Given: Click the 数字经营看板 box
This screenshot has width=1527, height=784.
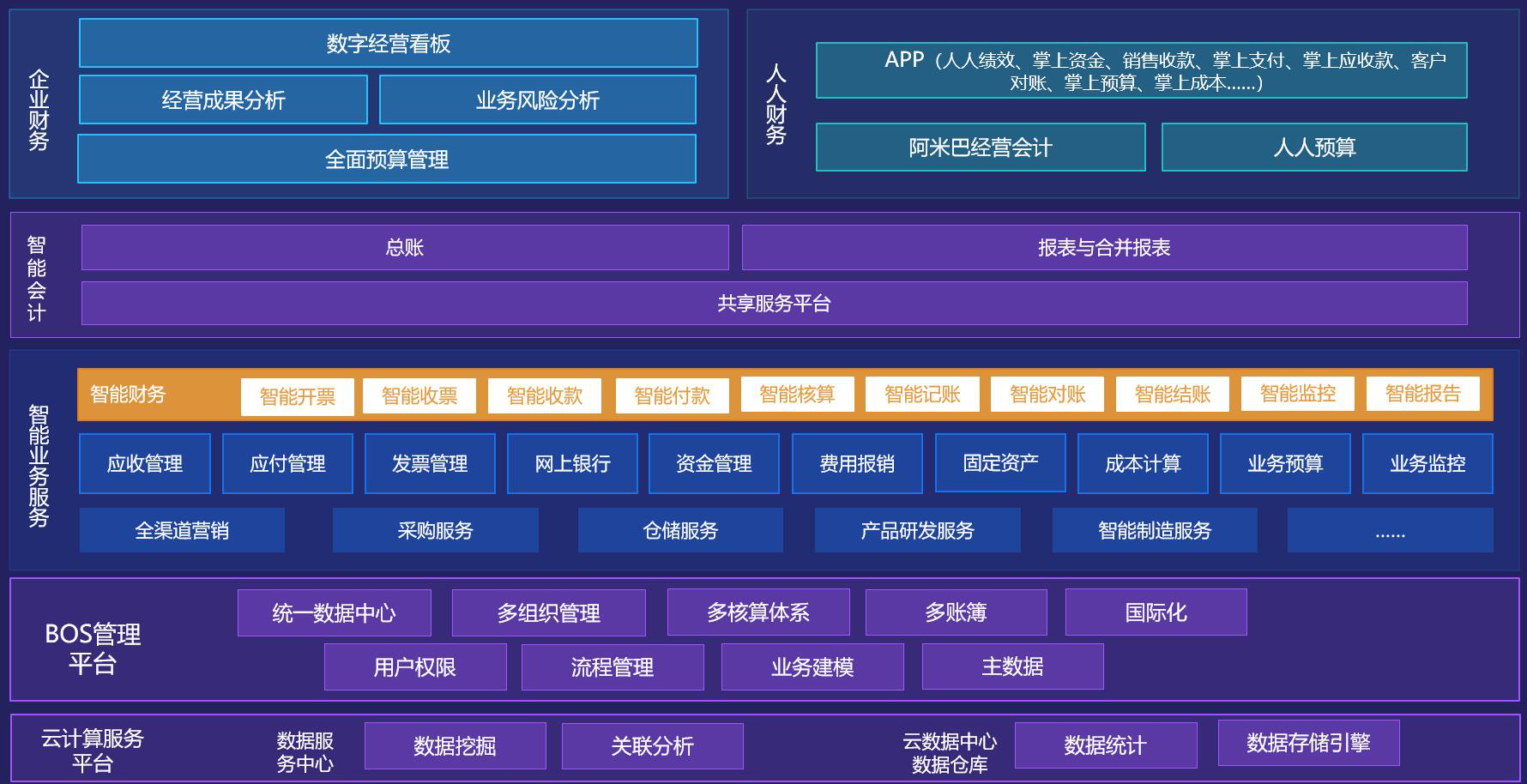Looking at the screenshot, I should (x=388, y=44).
